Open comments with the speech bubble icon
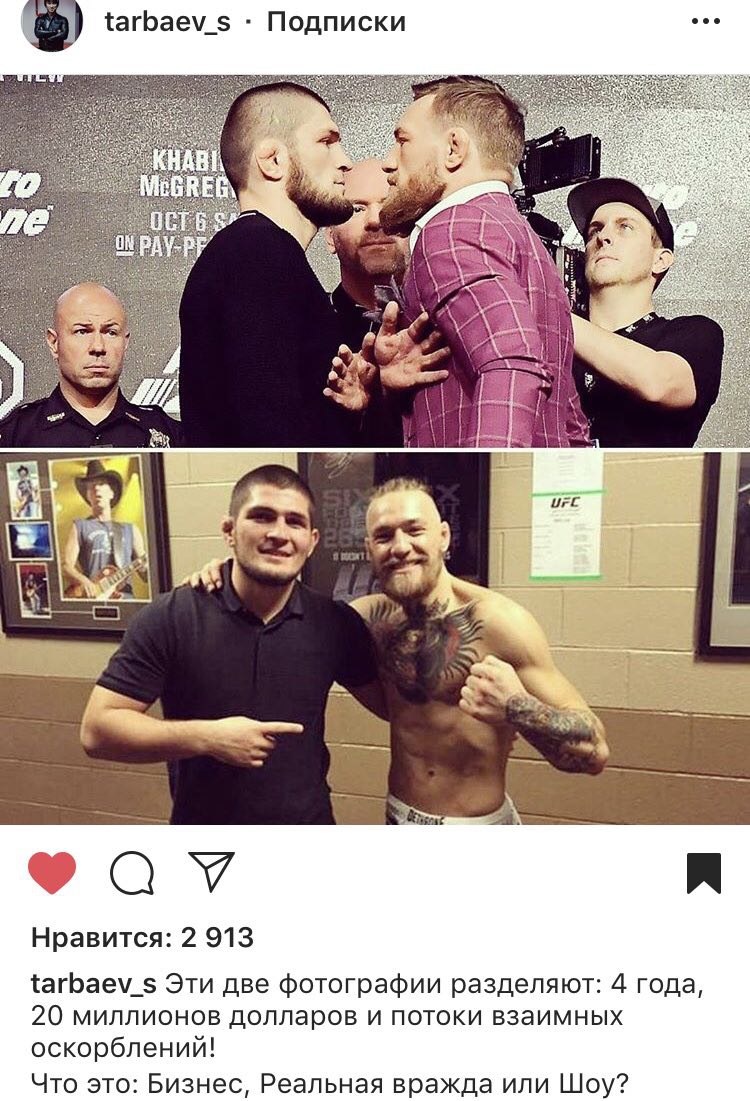Image resolution: width=750 pixels, height=1101 pixels. 132,872
